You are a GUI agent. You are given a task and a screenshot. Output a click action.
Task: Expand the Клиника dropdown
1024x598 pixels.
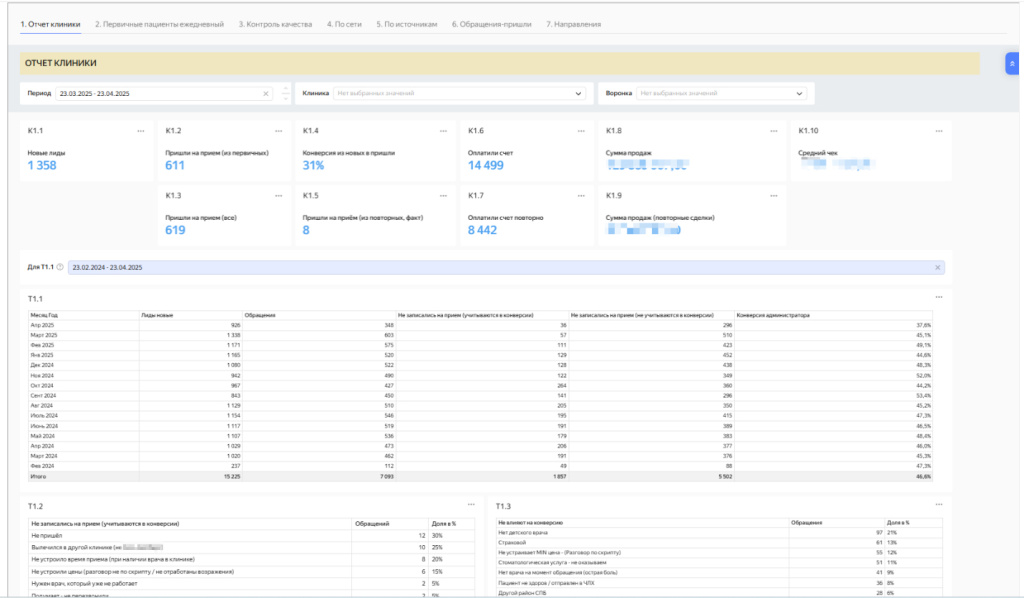click(578, 94)
